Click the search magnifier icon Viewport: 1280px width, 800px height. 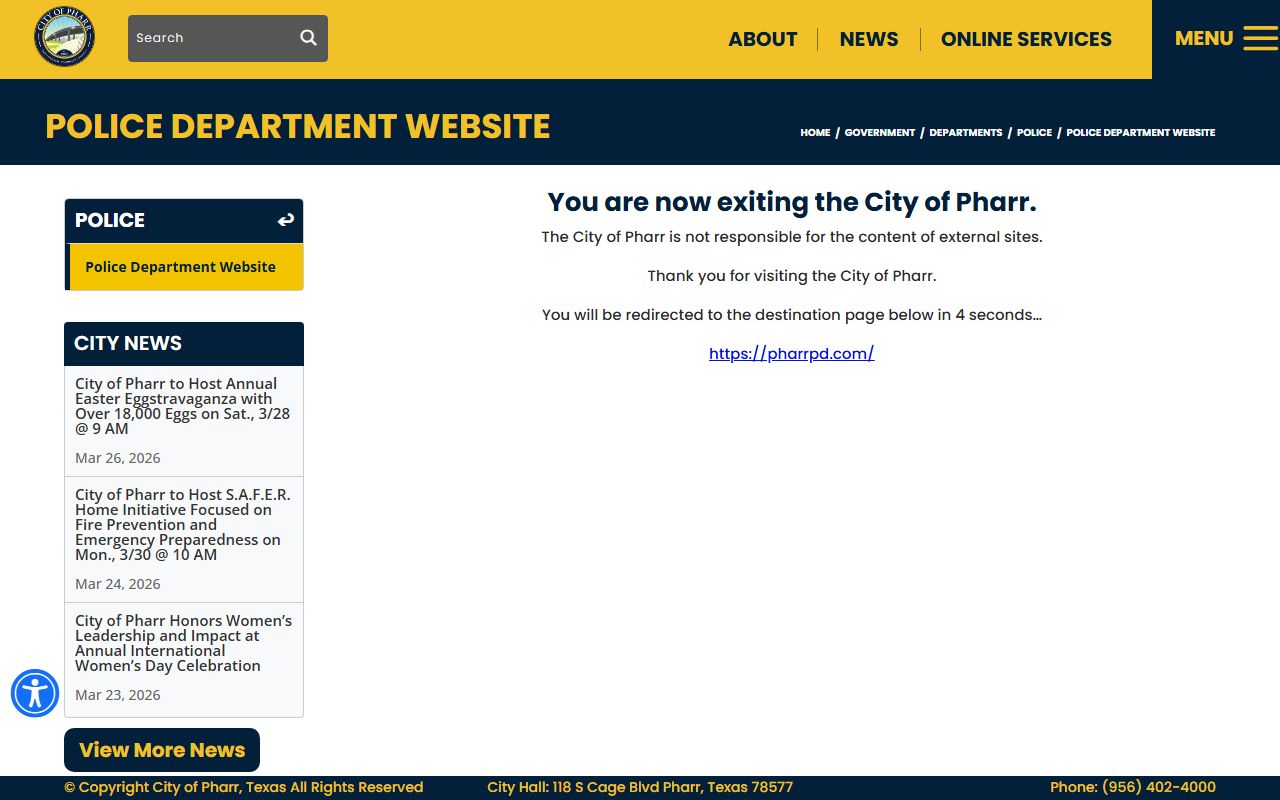pos(308,38)
